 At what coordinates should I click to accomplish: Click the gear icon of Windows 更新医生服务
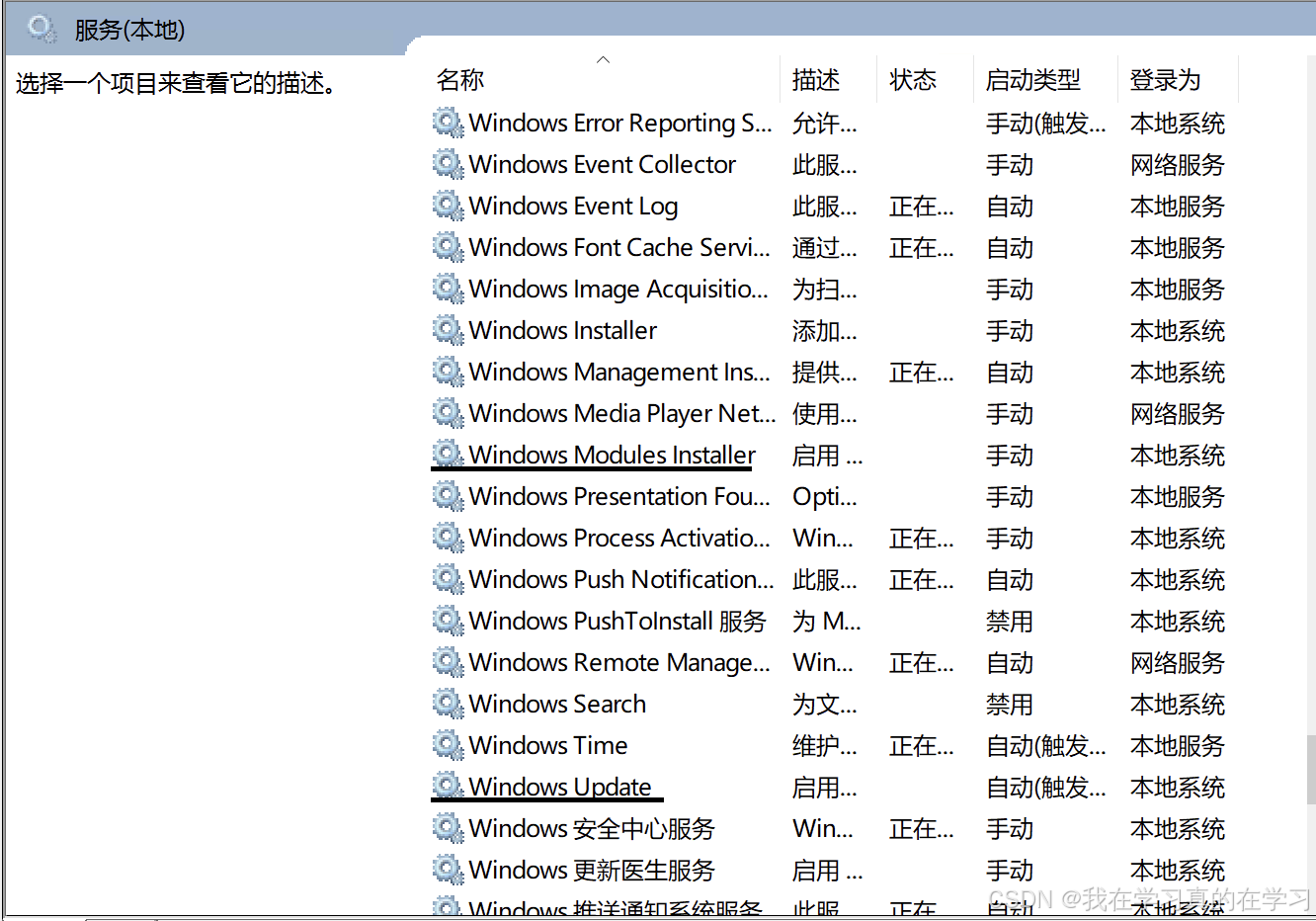(x=448, y=870)
